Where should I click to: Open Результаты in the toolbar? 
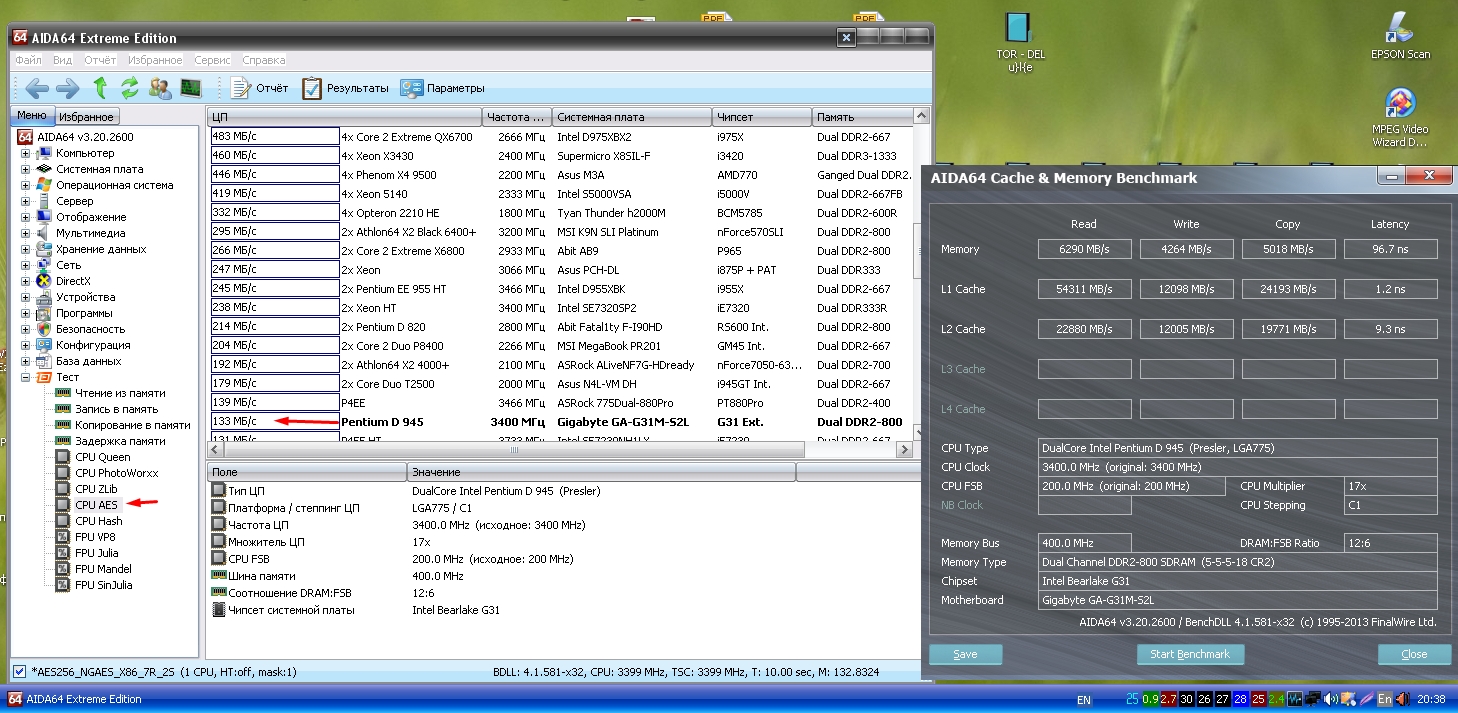(x=345, y=88)
